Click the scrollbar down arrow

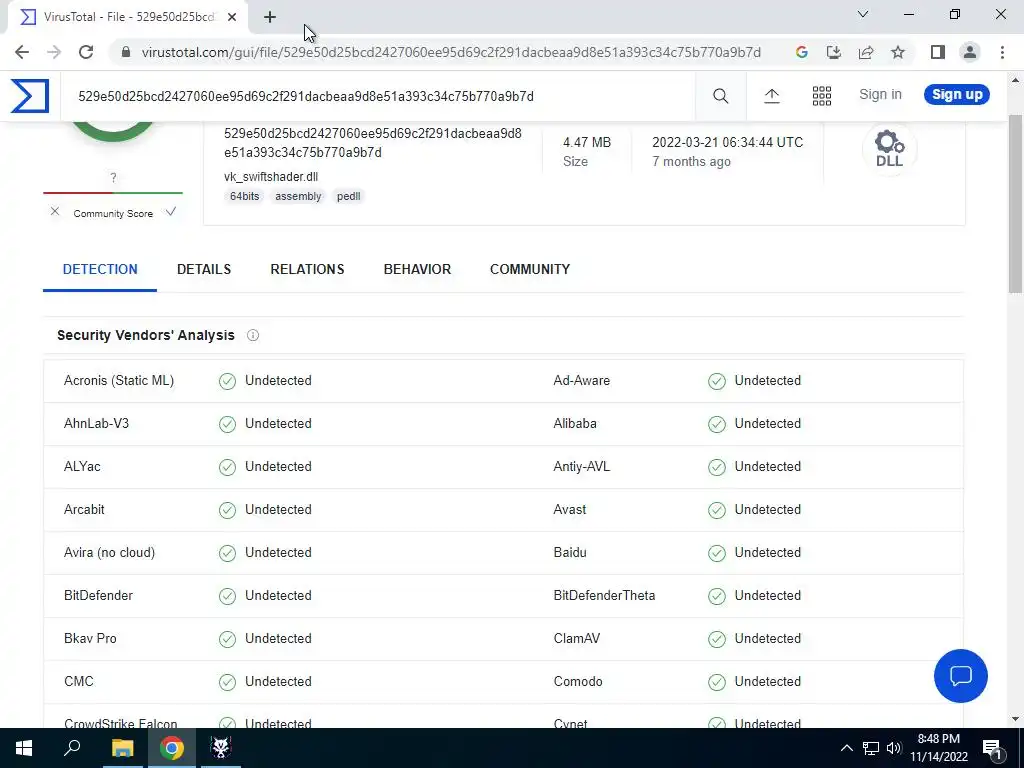1015,719
